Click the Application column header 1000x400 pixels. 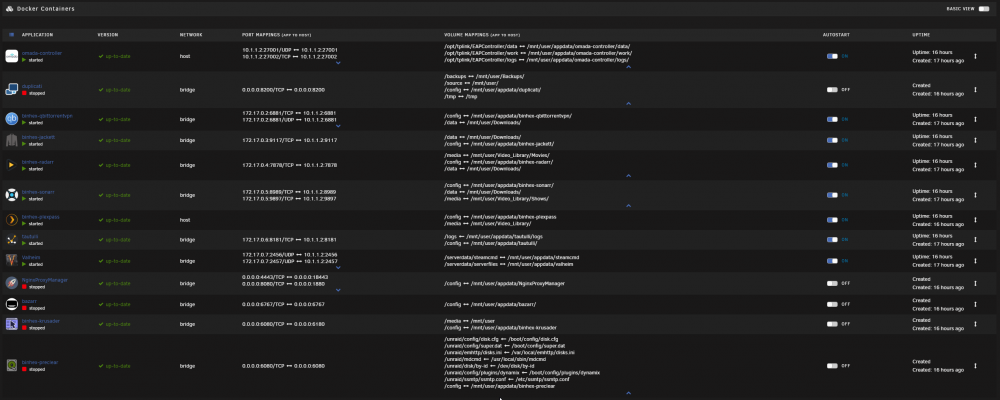click(37, 34)
